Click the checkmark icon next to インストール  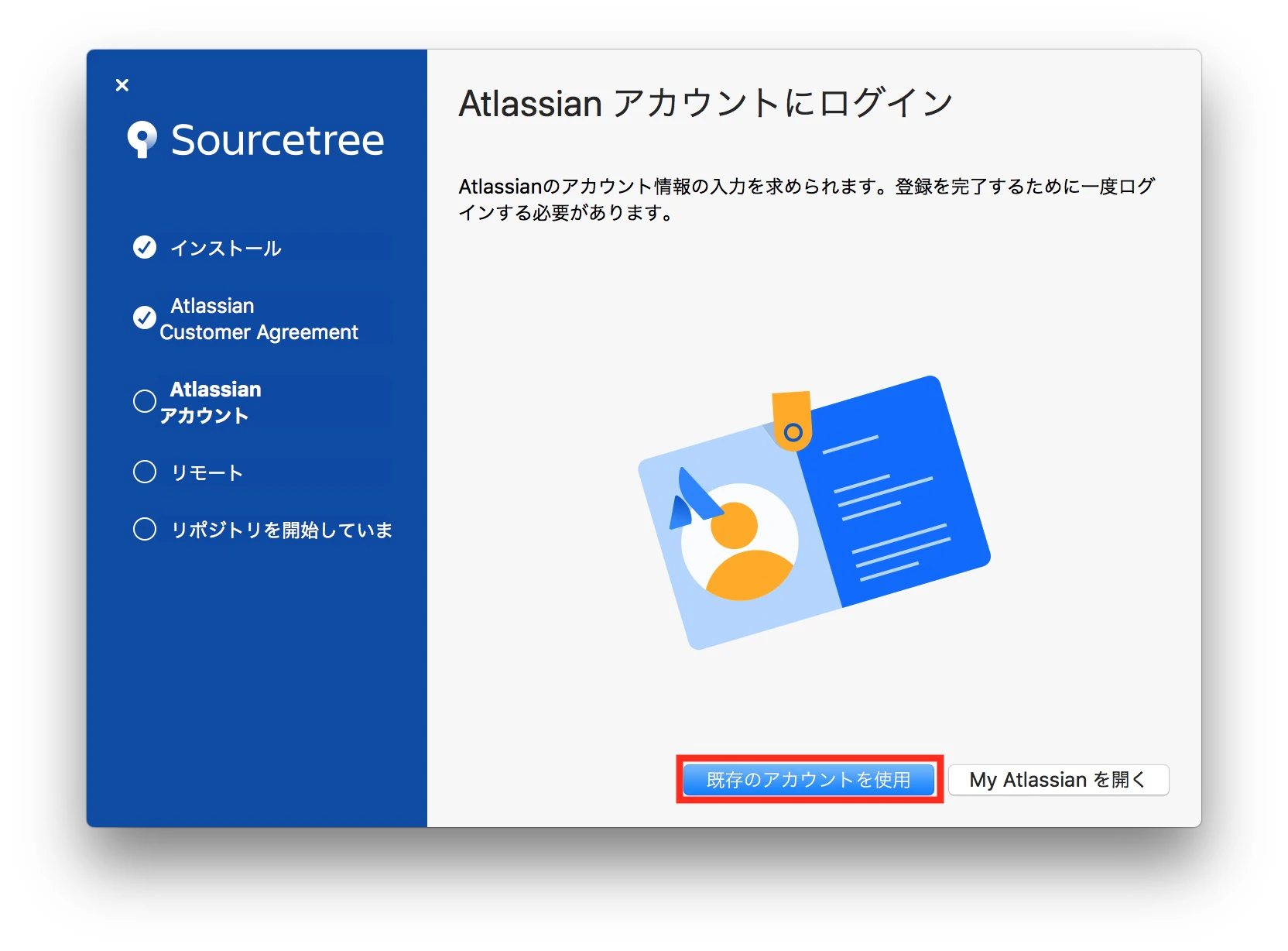[145, 247]
